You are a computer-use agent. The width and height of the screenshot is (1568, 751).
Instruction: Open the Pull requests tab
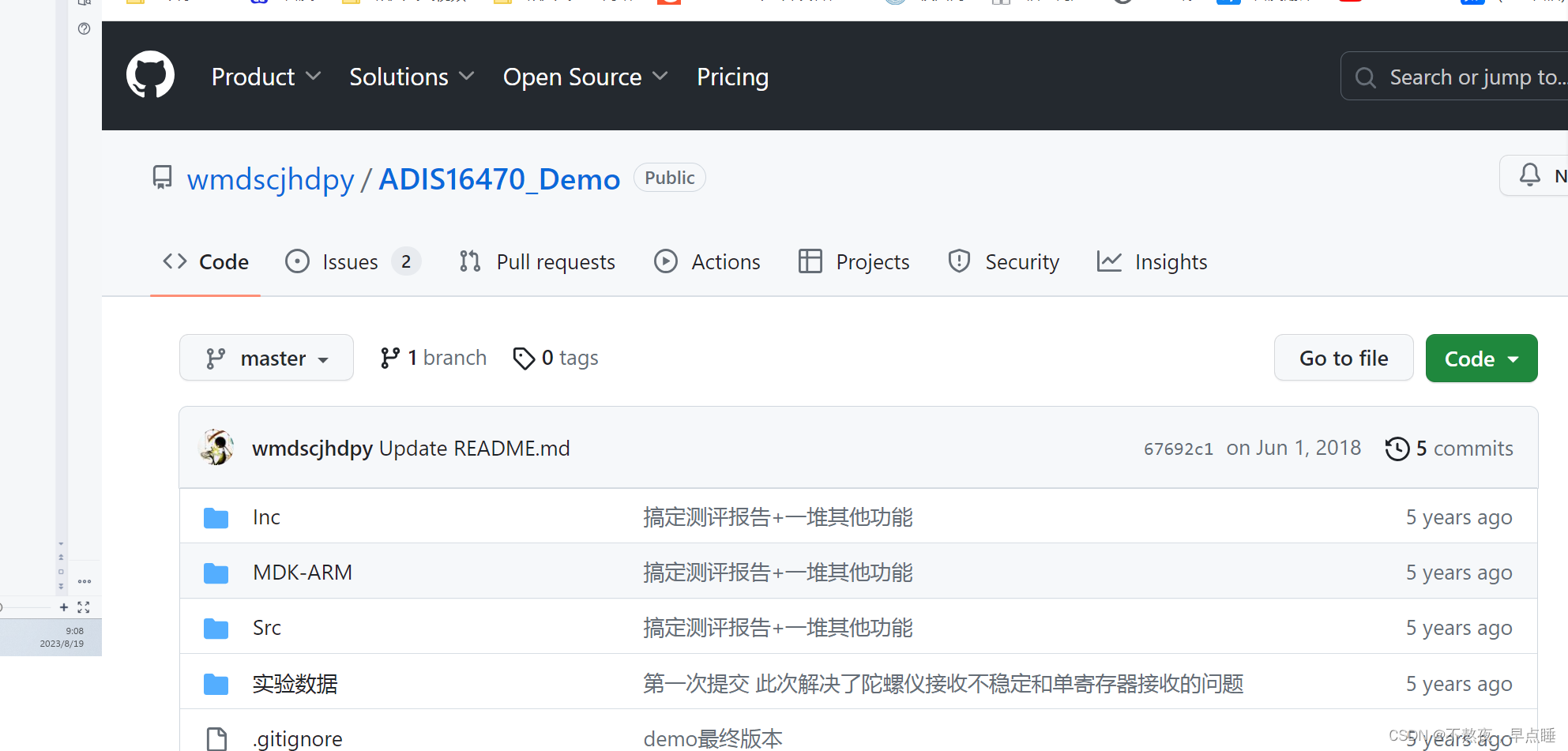coord(536,261)
